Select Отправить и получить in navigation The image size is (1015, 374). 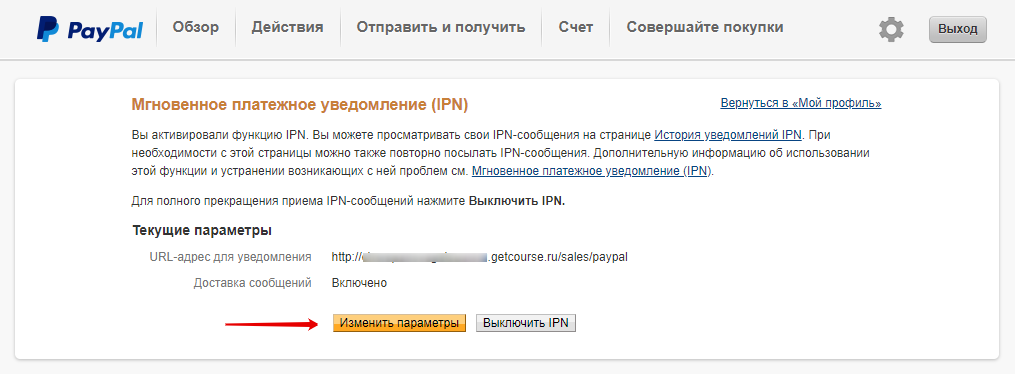[441, 27]
